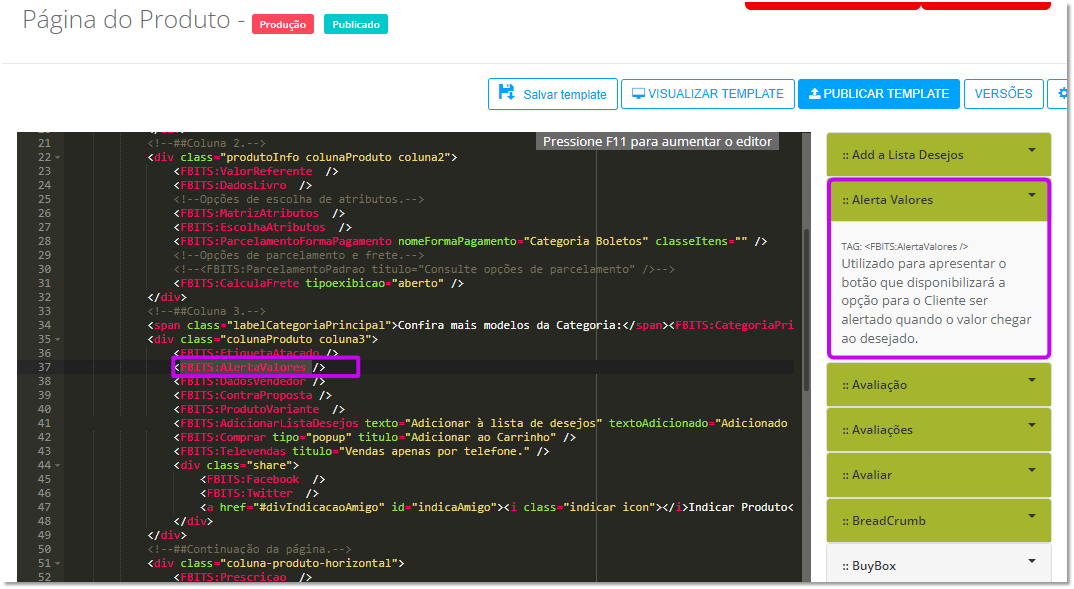Click the TAG: <FBITS:AlertaValores /> label in side panel

[x=904, y=247]
